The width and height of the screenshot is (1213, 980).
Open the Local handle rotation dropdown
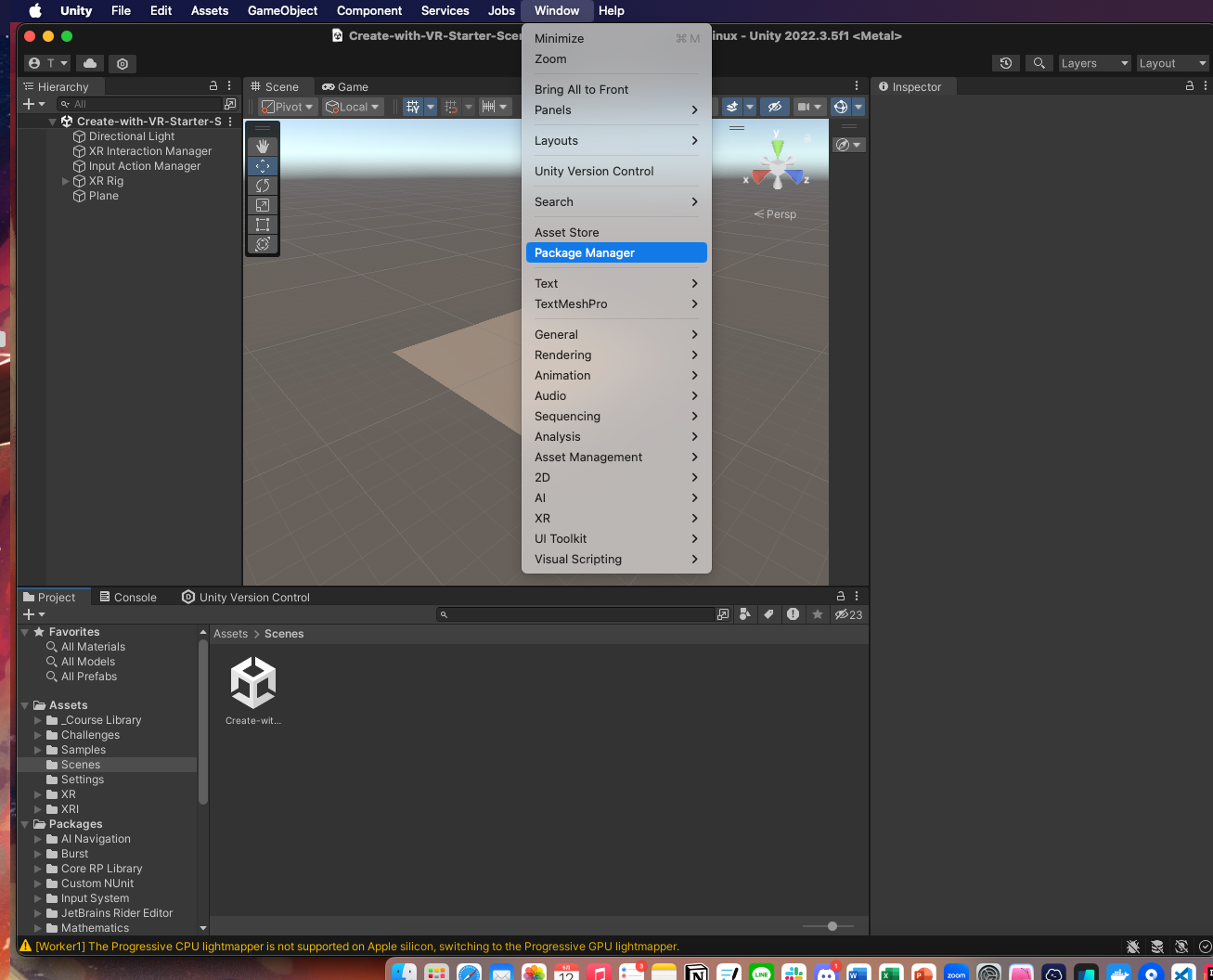tap(353, 107)
